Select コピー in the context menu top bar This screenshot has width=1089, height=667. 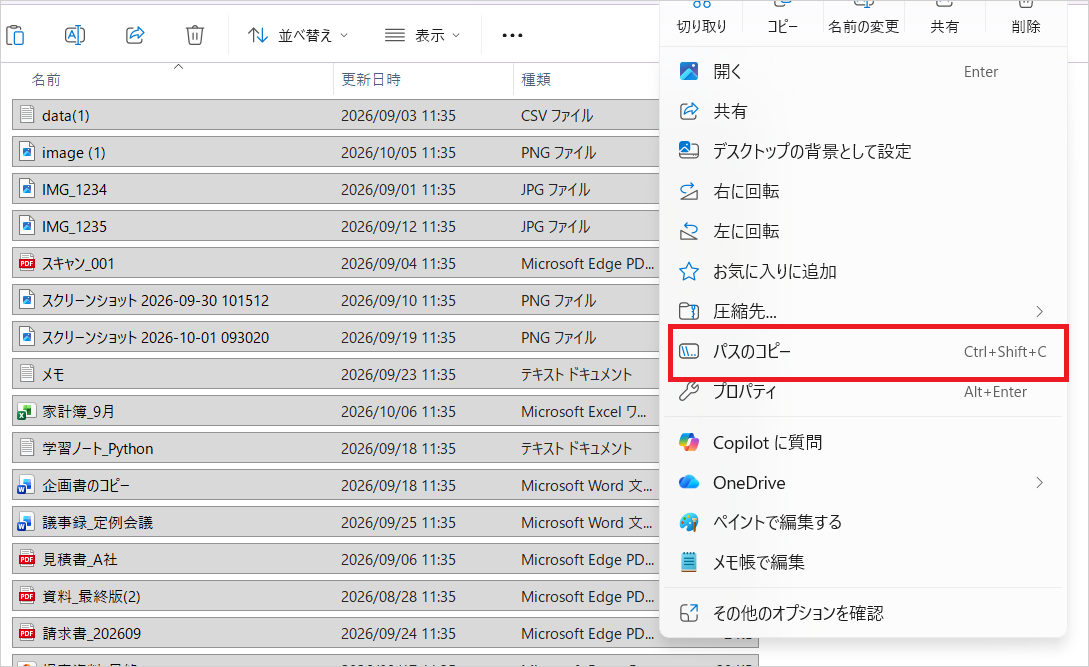click(x=783, y=26)
